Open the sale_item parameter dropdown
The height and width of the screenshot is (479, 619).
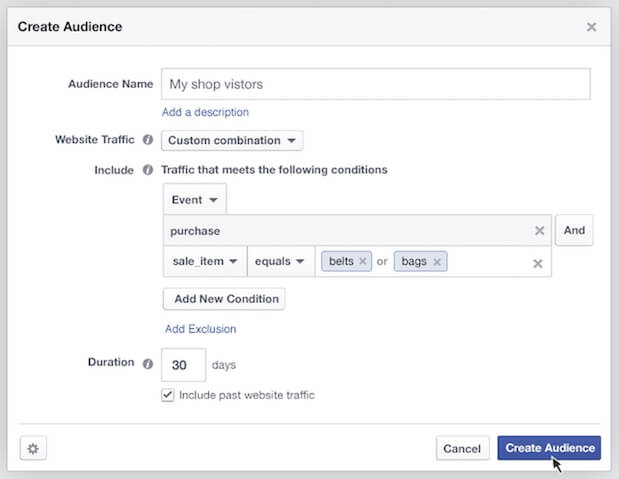point(204,262)
